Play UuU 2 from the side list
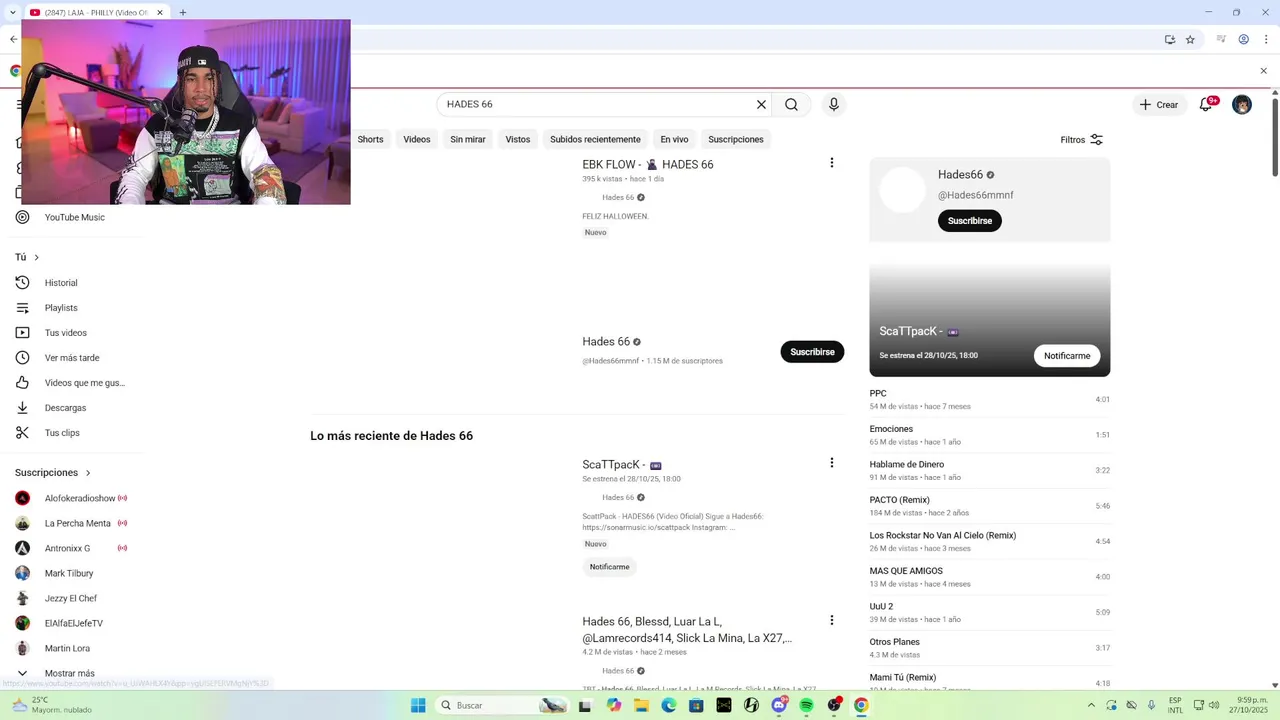Image resolution: width=1280 pixels, height=720 pixels. 990,613
